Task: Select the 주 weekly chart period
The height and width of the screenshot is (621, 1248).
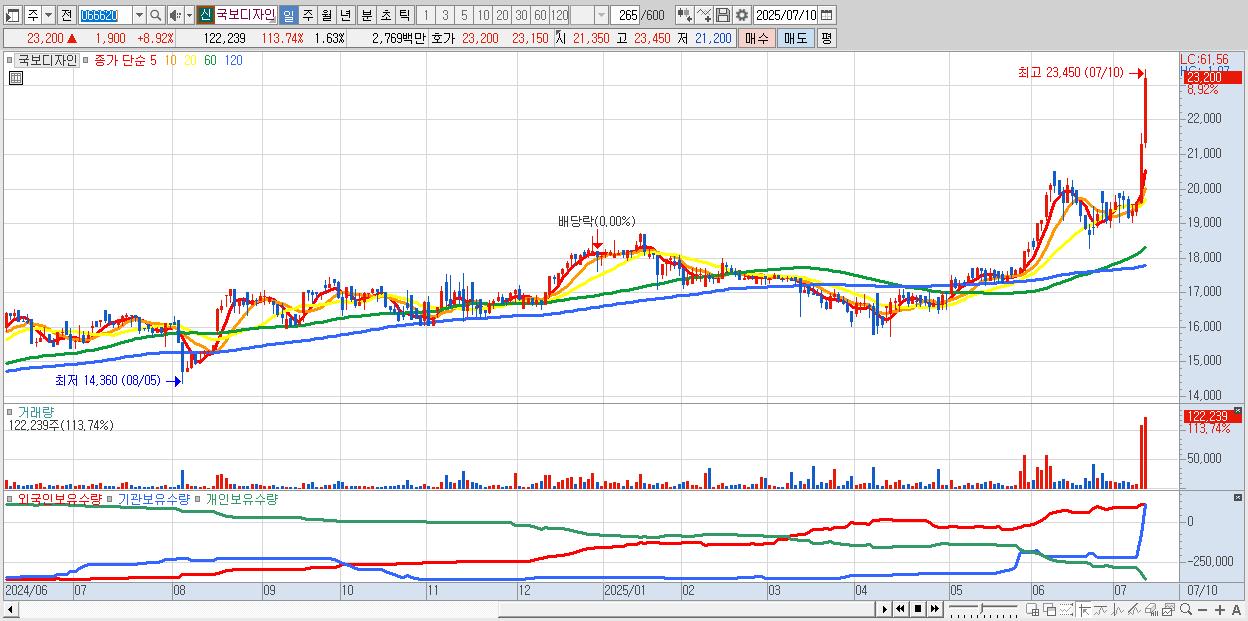Action: click(307, 15)
